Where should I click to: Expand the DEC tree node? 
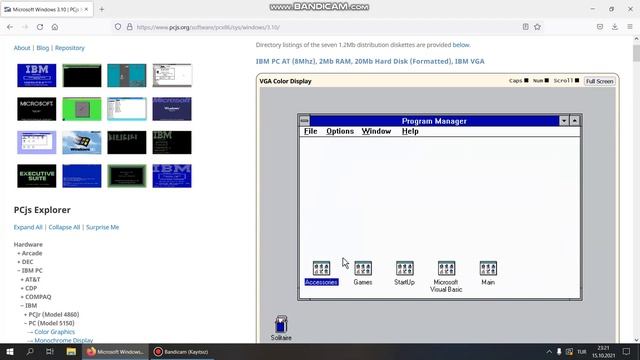point(25,262)
